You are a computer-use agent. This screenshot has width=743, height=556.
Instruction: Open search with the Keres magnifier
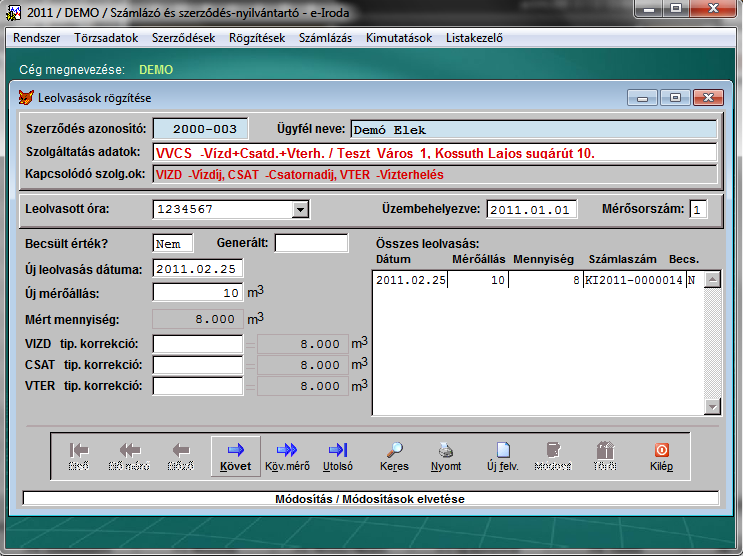394,455
